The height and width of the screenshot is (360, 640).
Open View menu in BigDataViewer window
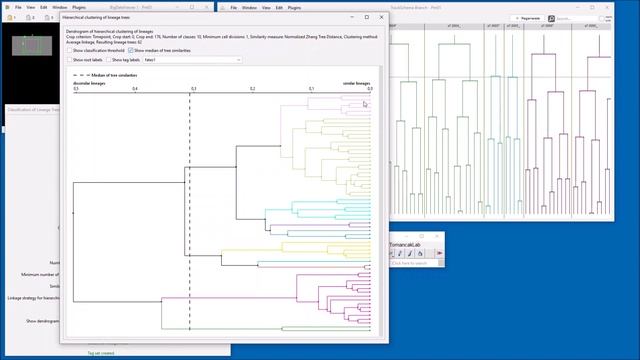31,7
